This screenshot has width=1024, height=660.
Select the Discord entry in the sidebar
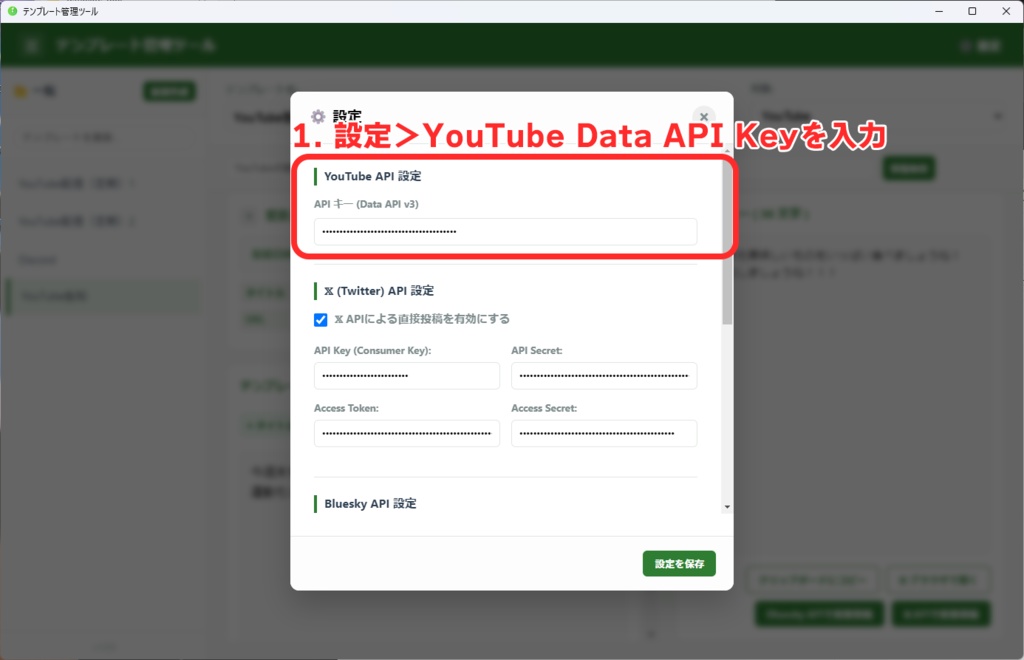(x=103, y=258)
